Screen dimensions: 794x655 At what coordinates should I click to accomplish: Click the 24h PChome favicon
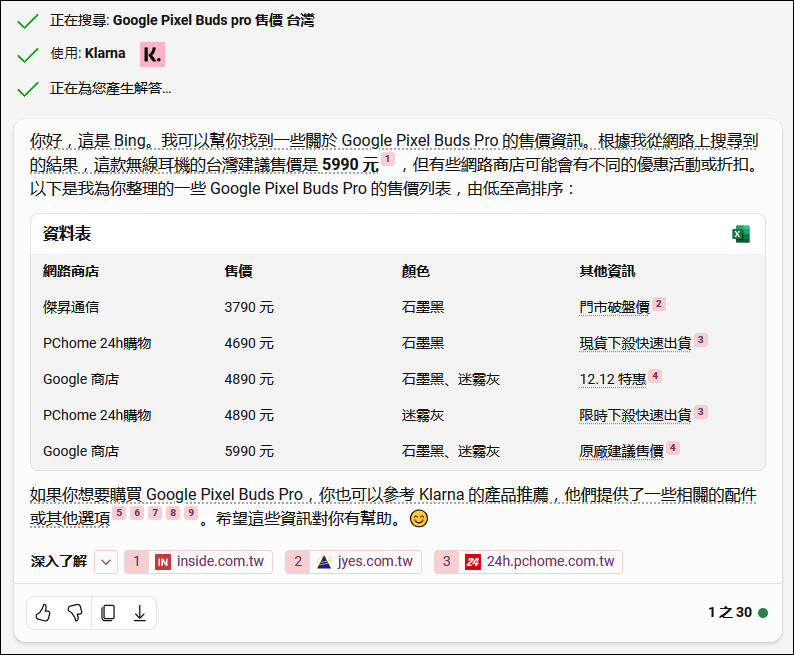click(473, 562)
